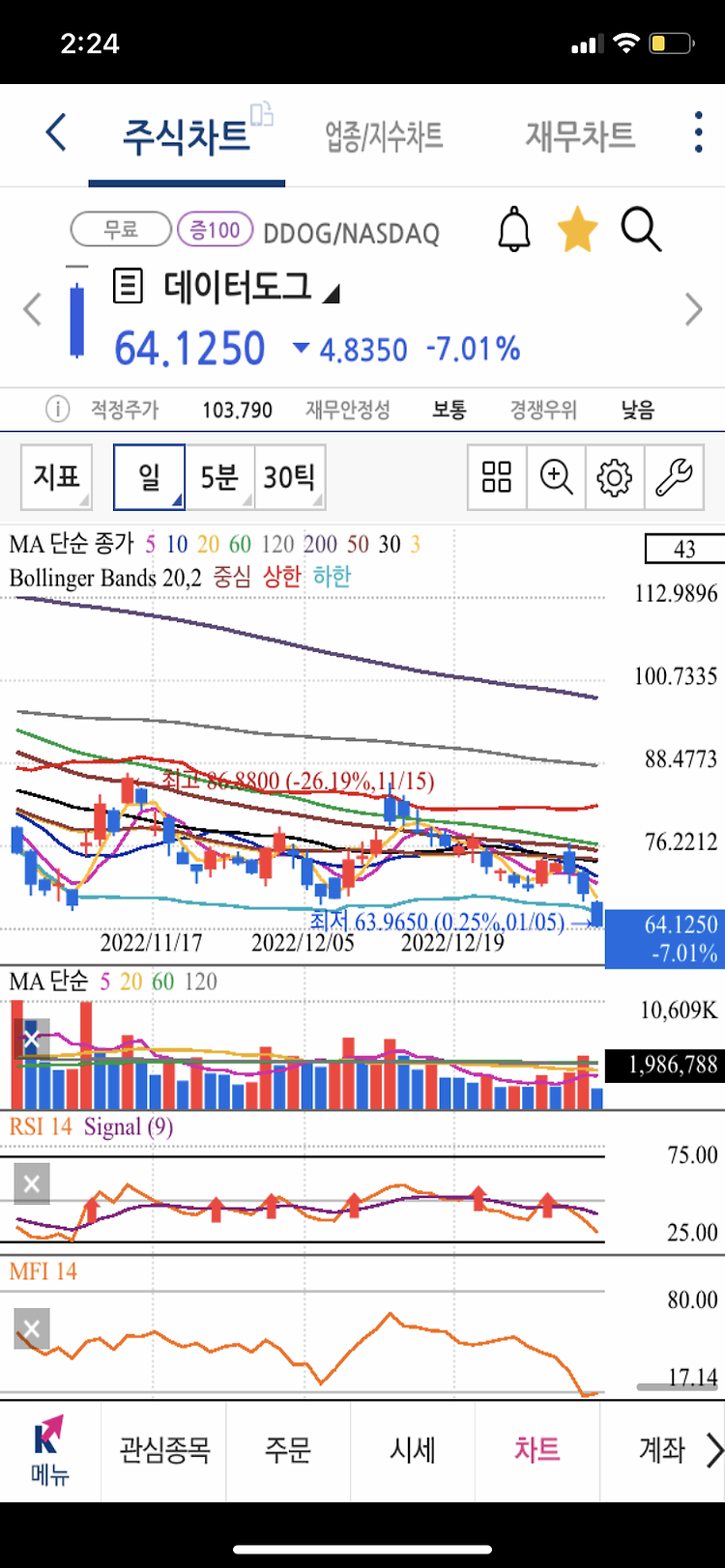Image resolution: width=725 pixels, height=1568 pixels.
Task: Go to previous stock with left chevron
Action: click(33, 310)
